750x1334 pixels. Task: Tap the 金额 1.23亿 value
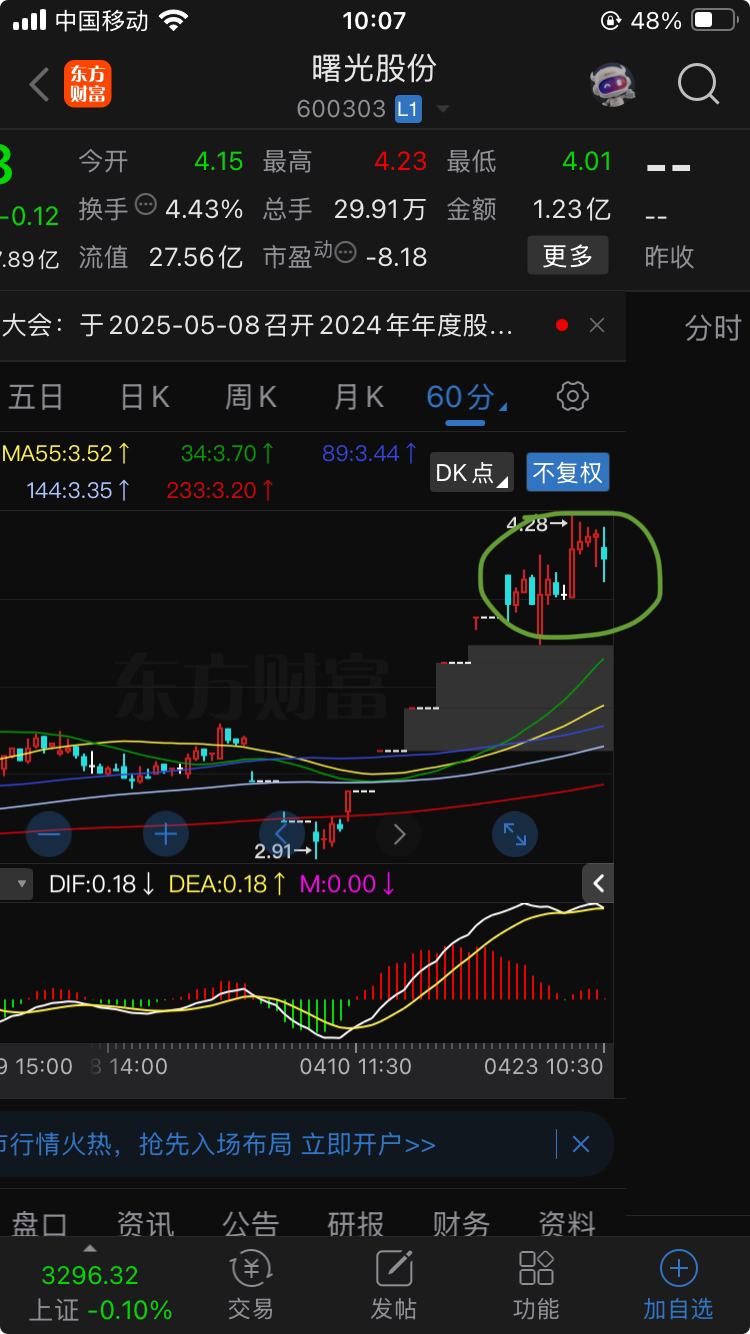point(571,209)
